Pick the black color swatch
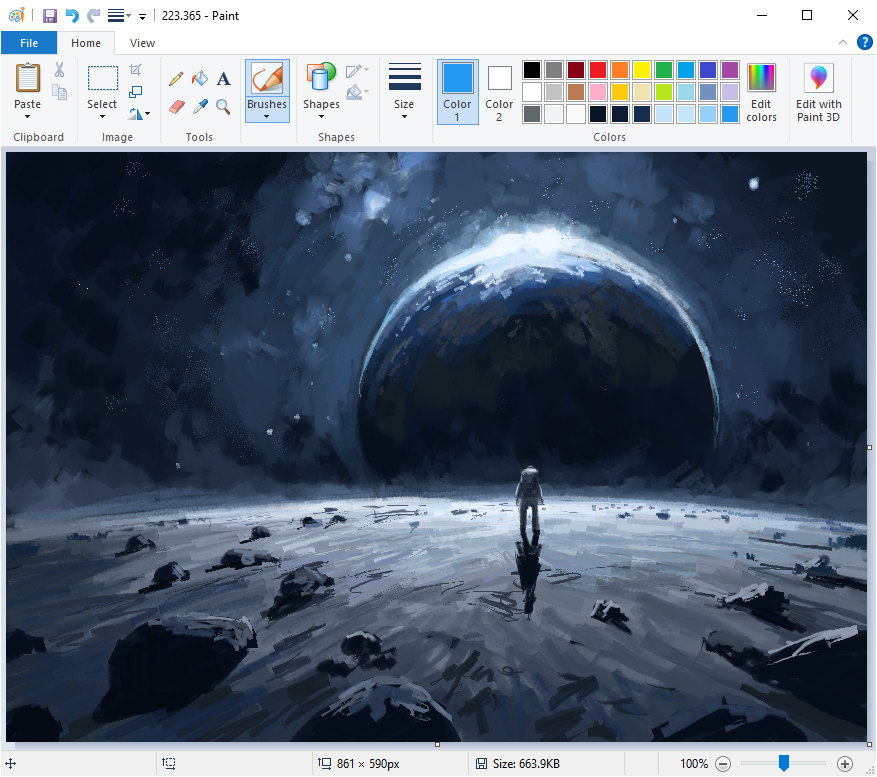877x777 pixels. (x=532, y=70)
